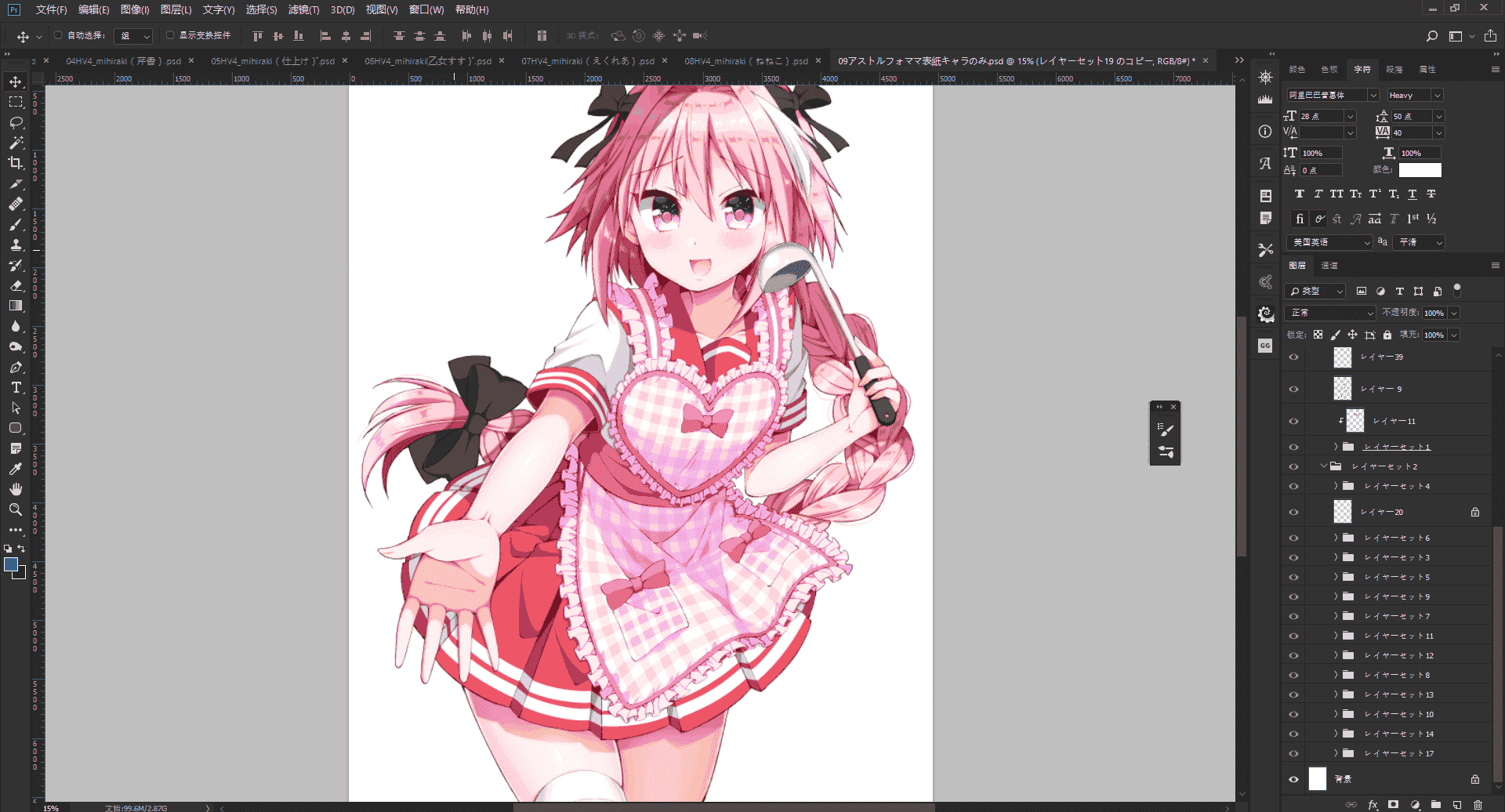This screenshot has width=1505, height=812.
Task: Switch to document tab 08HV4_mihiraki (ねねこ).psd
Action: (746, 60)
